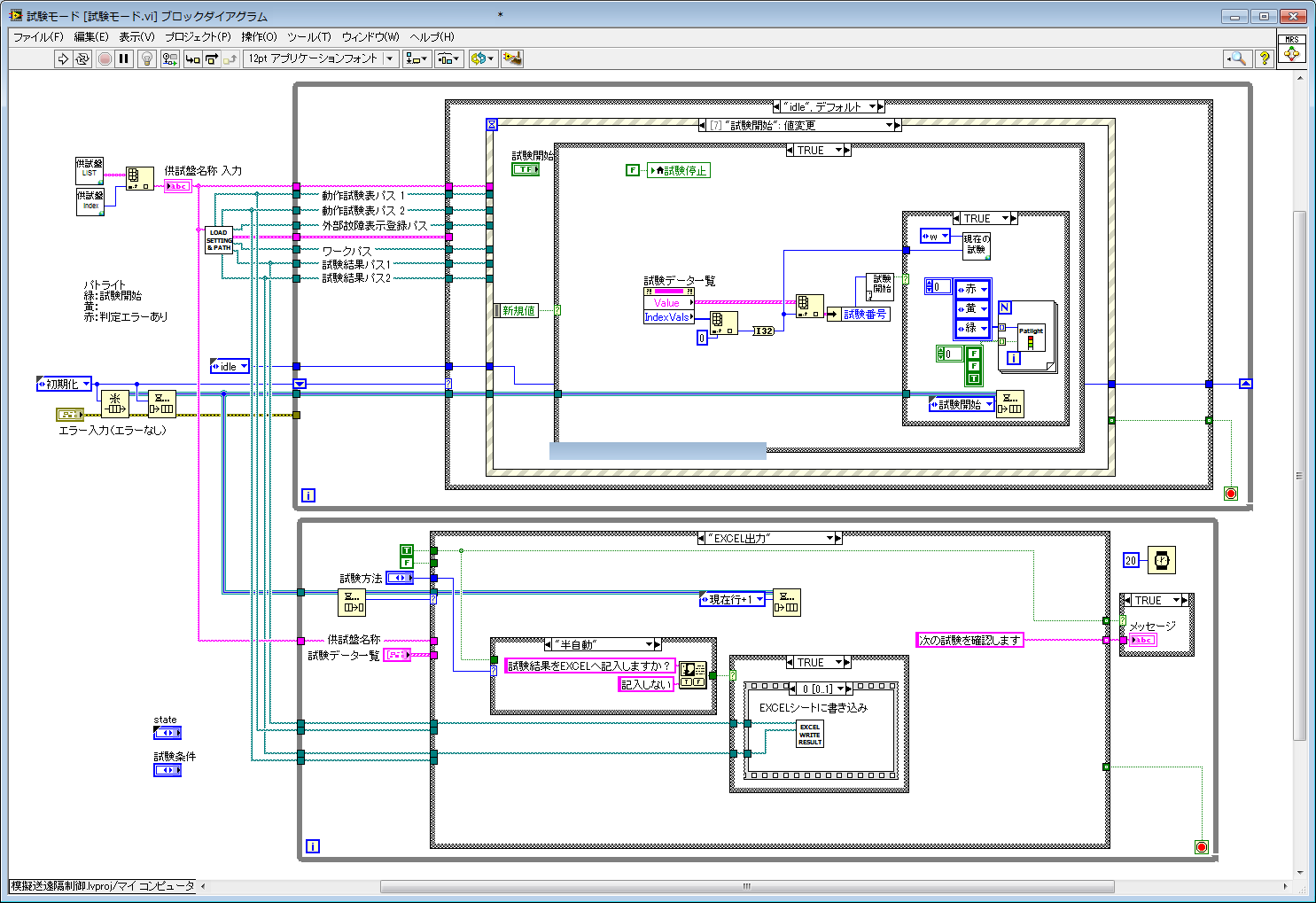1316x903 pixels.
Task: Click the Retain Wire Values icon
Action: coord(169,58)
